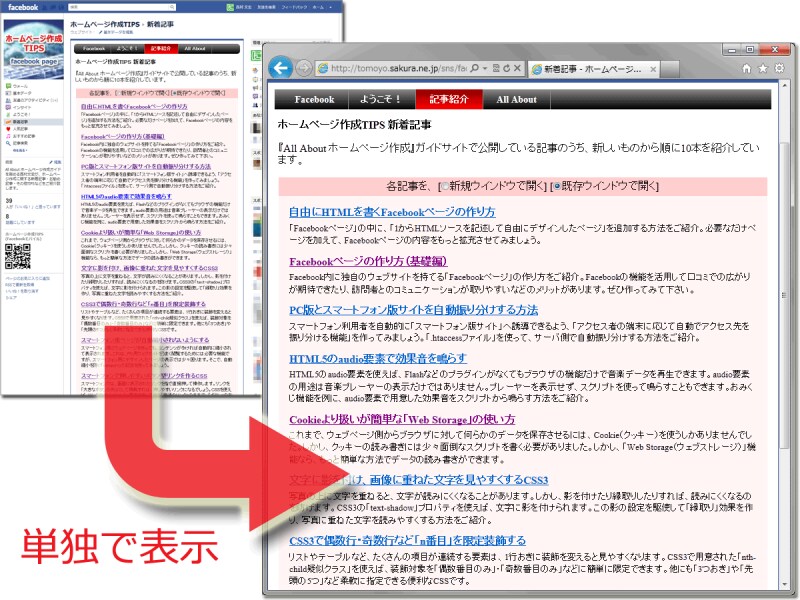This screenshot has height=600, width=800.
Task: Open the 自由にHTMLを書くFacebookページの作り方 link in IE
Action: click(392, 212)
